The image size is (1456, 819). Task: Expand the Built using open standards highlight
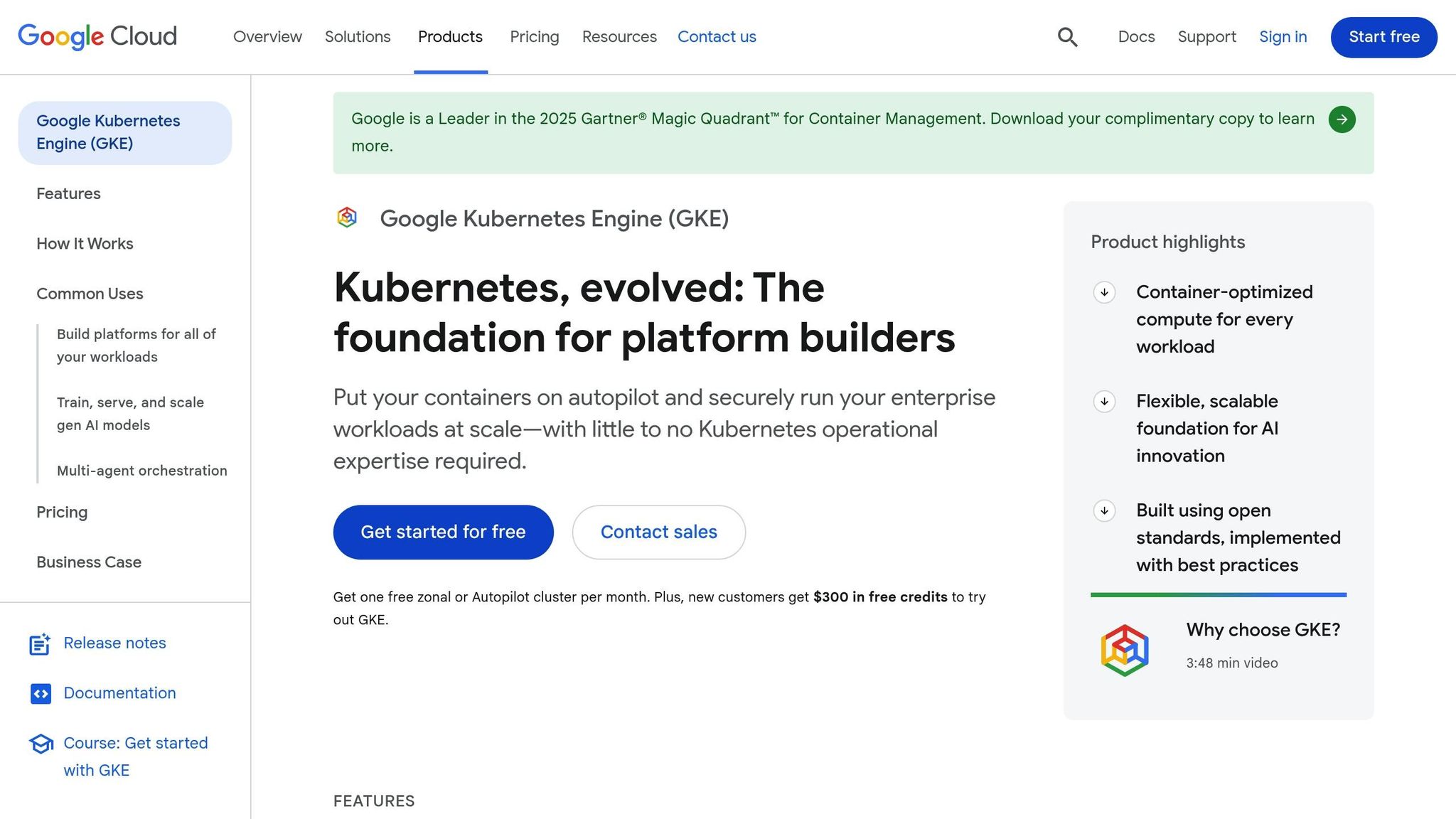[x=1103, y=510]
